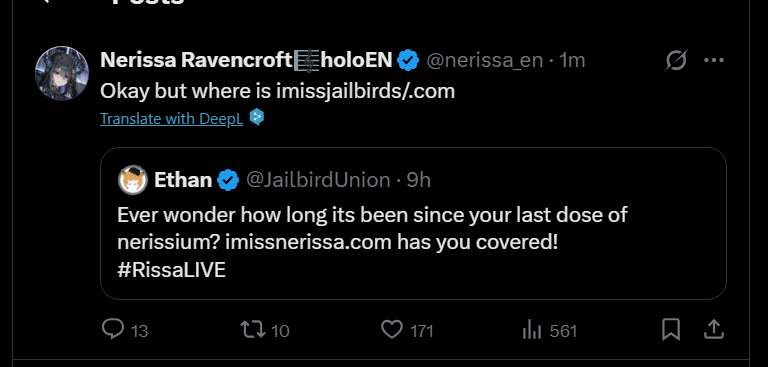Click the #RissaLIVE hashtag text

171,270
